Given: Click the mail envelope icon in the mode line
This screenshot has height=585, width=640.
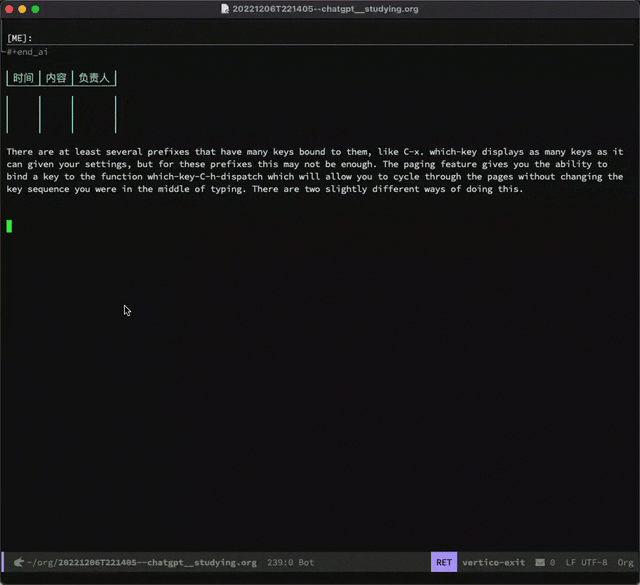Looking at the screenshot, I should point(540,563).
